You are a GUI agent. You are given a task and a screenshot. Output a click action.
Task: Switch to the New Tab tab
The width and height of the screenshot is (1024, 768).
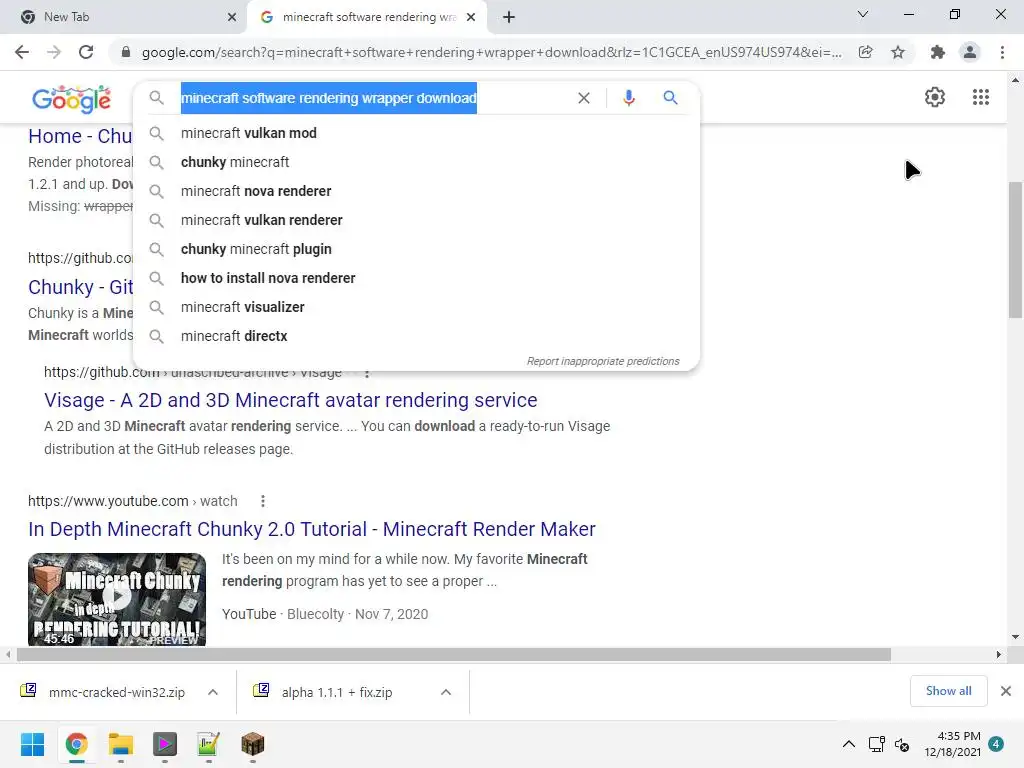click(124, 17)
